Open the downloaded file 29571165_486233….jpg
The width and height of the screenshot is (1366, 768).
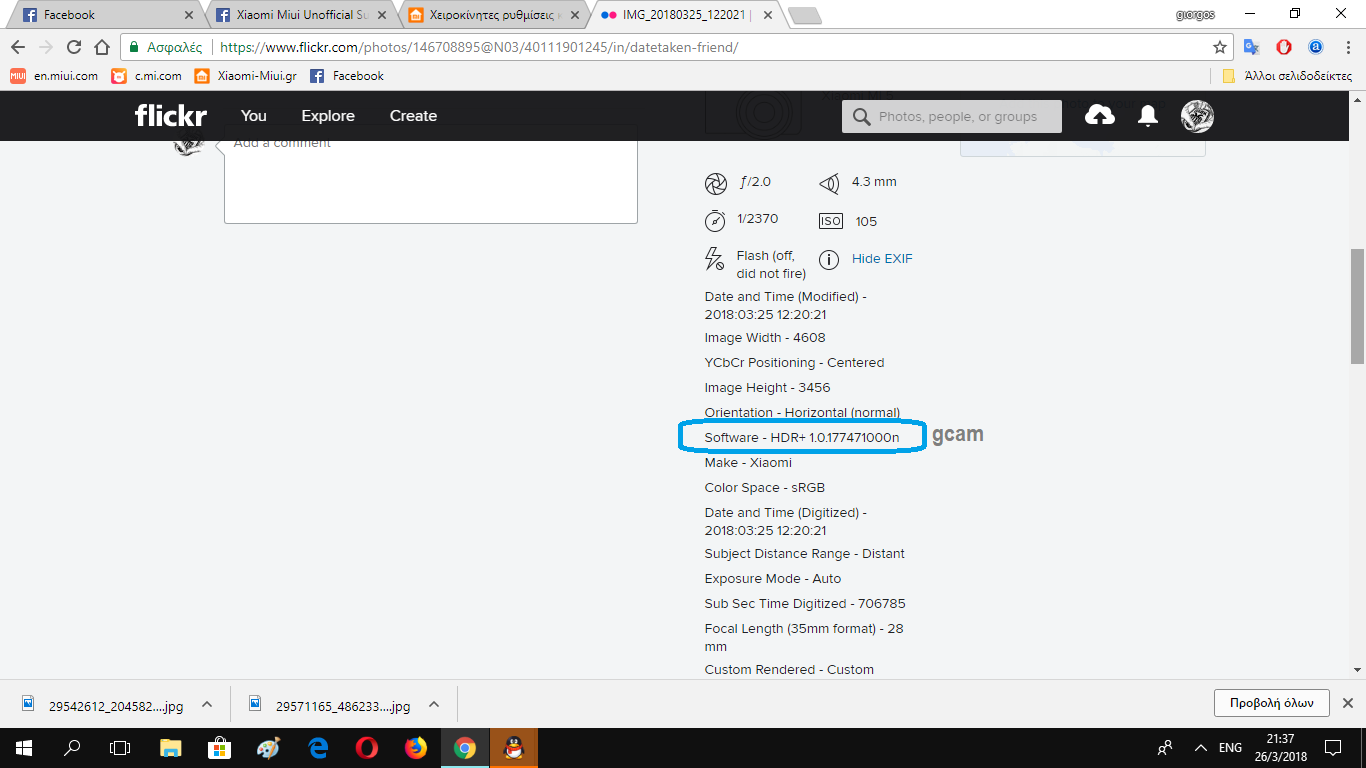(329, 705)
